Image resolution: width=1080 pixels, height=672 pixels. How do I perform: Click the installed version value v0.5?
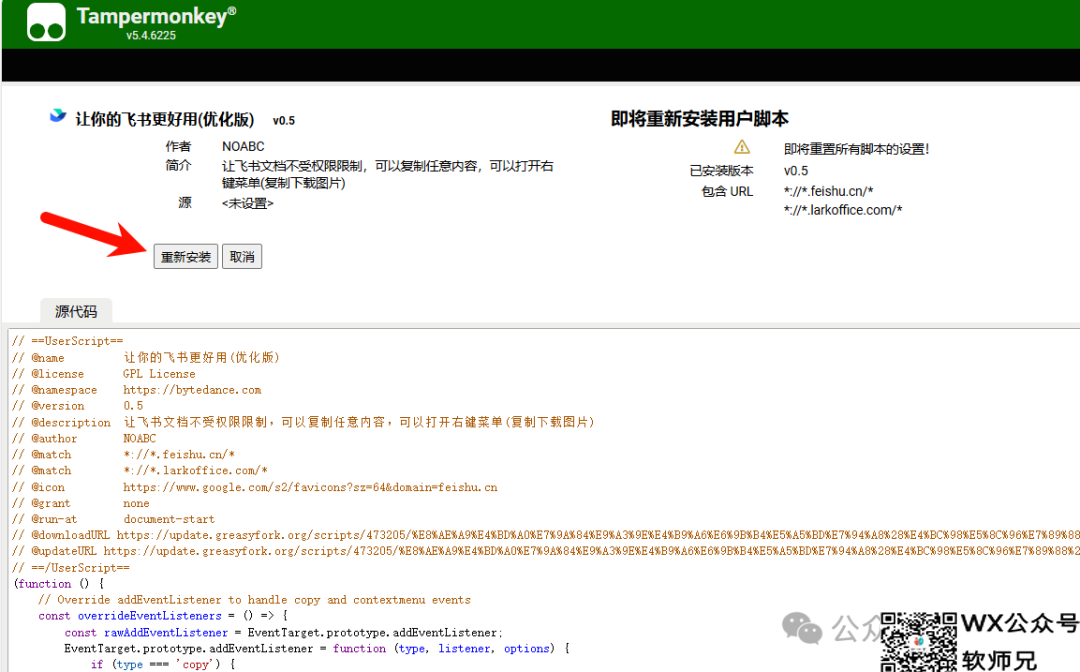click(796, 171)
